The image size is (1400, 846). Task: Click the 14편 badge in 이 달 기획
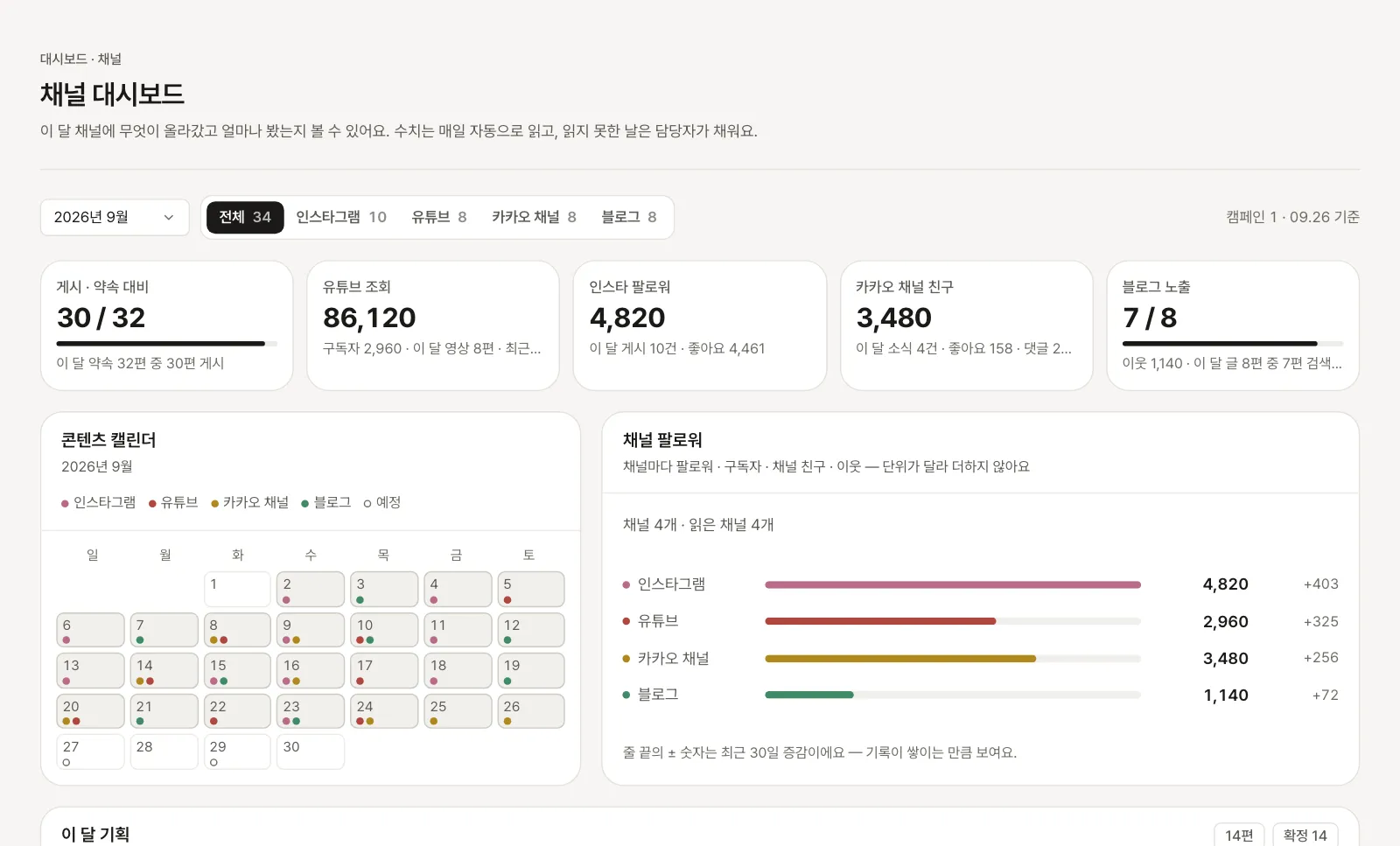pyautogui.click(x=1239, y=836)
